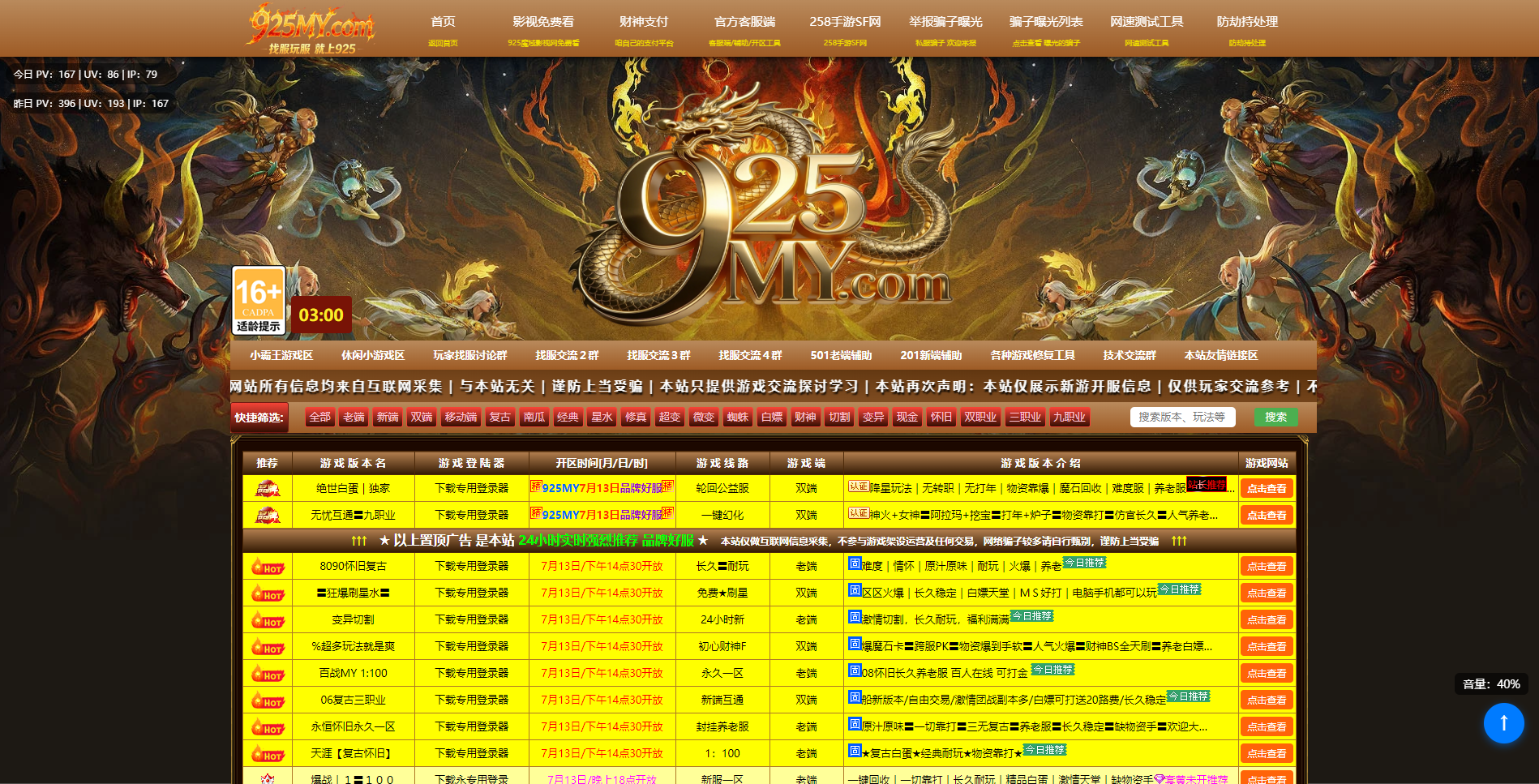Click 点击查看 button in the 无忧互通 row
This screenshot has height=784, width=1539.
tap(1267, 515)
